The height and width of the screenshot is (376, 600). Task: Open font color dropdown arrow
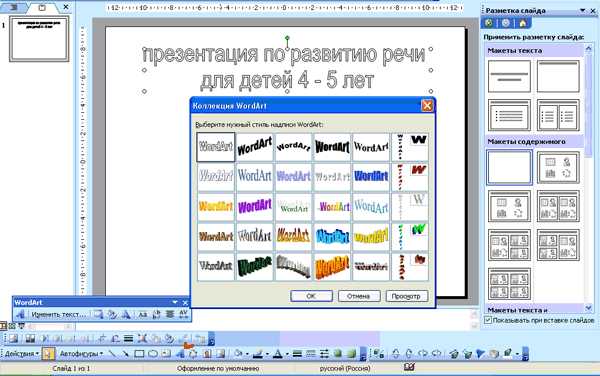(x=287, y=354)
